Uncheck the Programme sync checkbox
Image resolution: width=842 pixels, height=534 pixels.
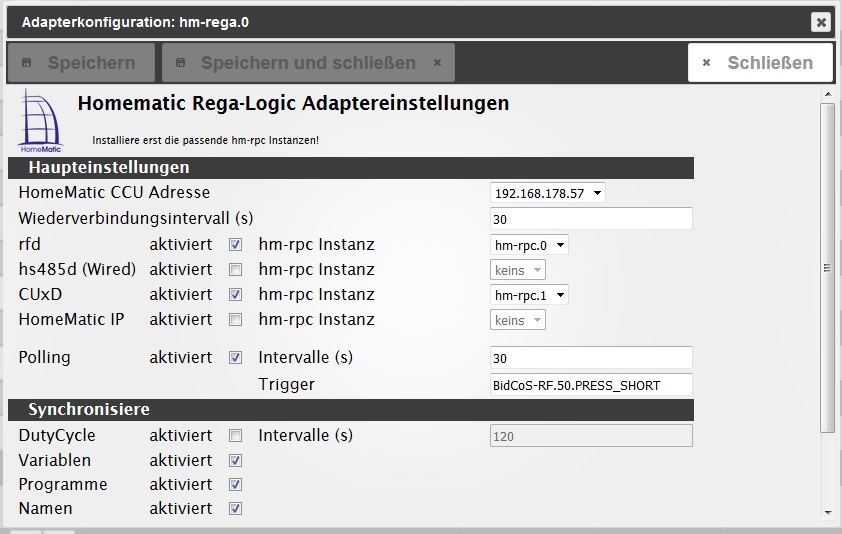click(235, 485)
